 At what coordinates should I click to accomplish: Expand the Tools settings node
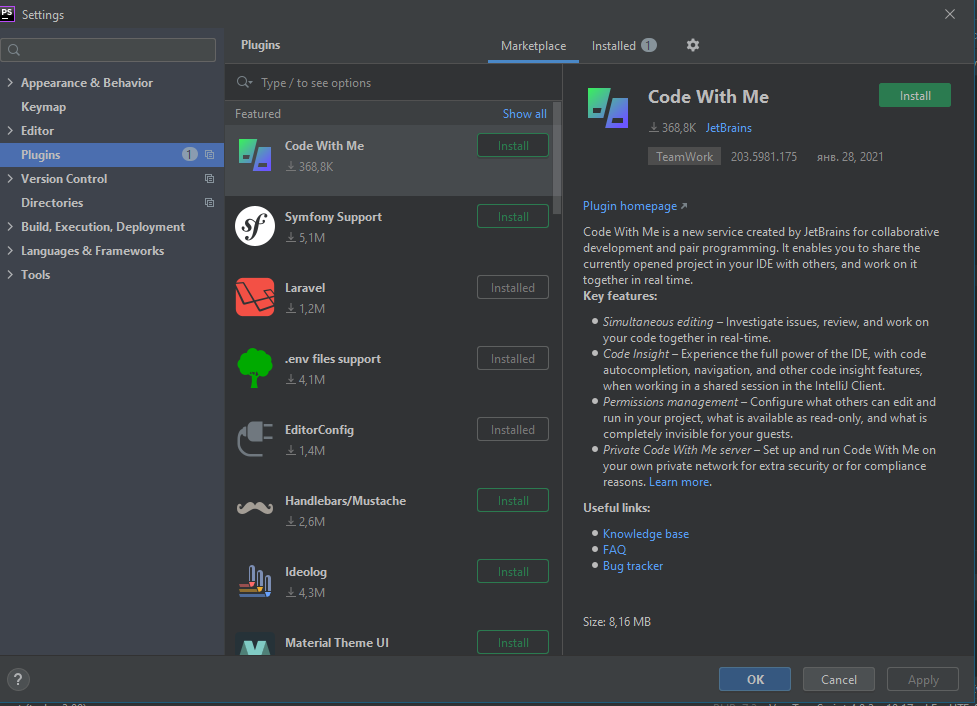pos(10,274)
